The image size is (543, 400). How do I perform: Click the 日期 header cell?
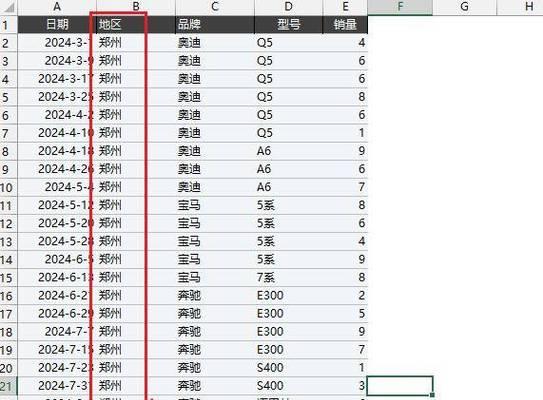pos(57,25)
